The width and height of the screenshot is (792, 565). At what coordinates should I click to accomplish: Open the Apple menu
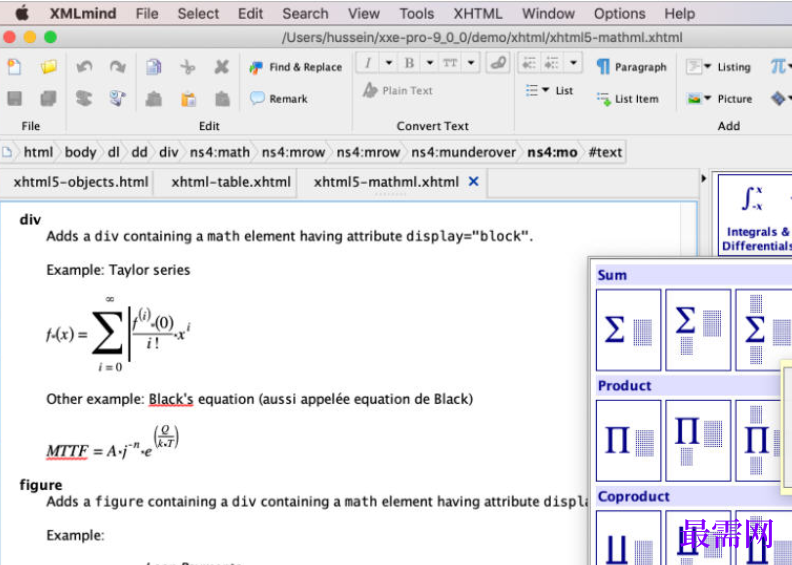[x=22, y=13]
